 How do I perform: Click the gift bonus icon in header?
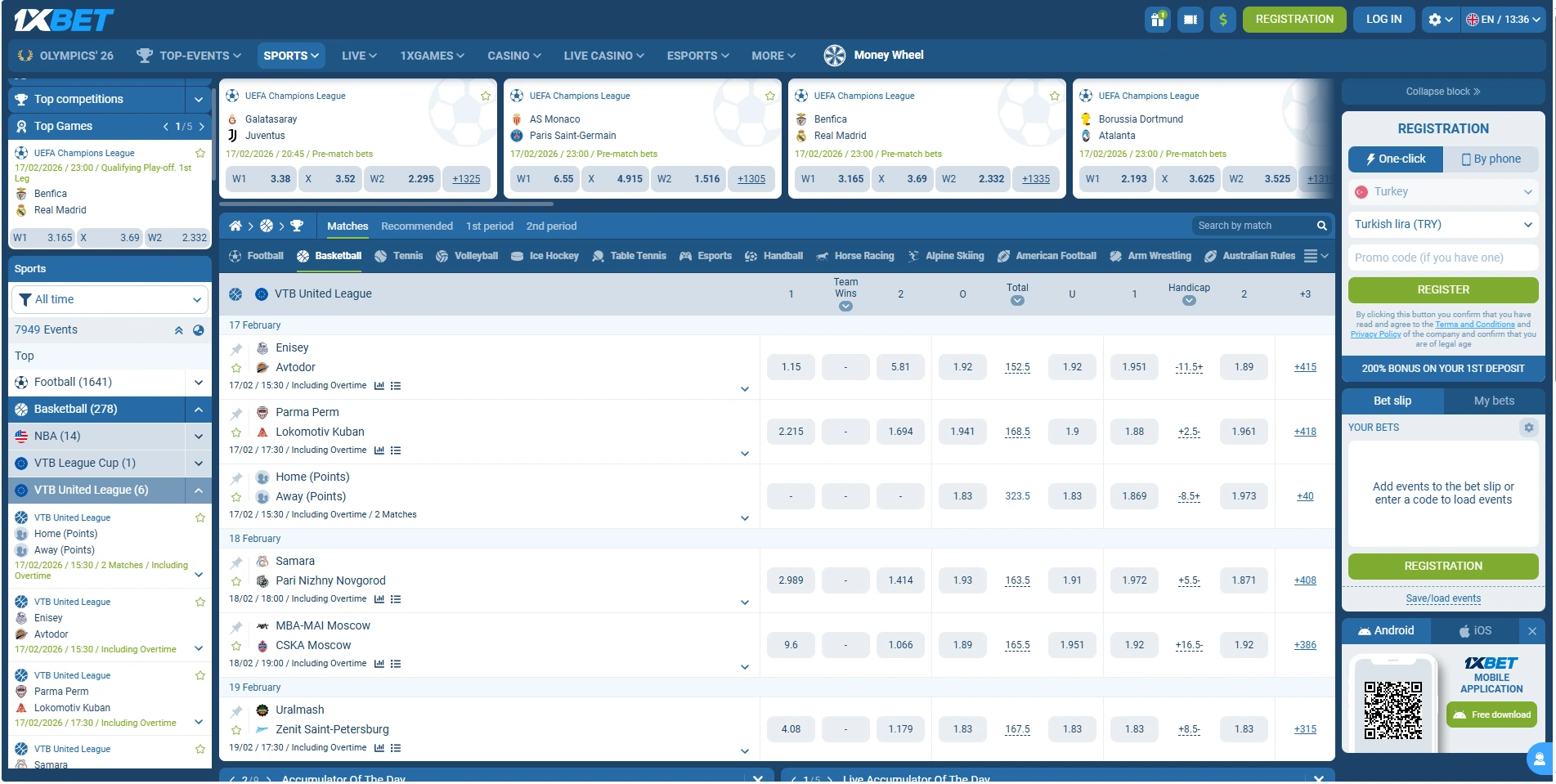1157,20
